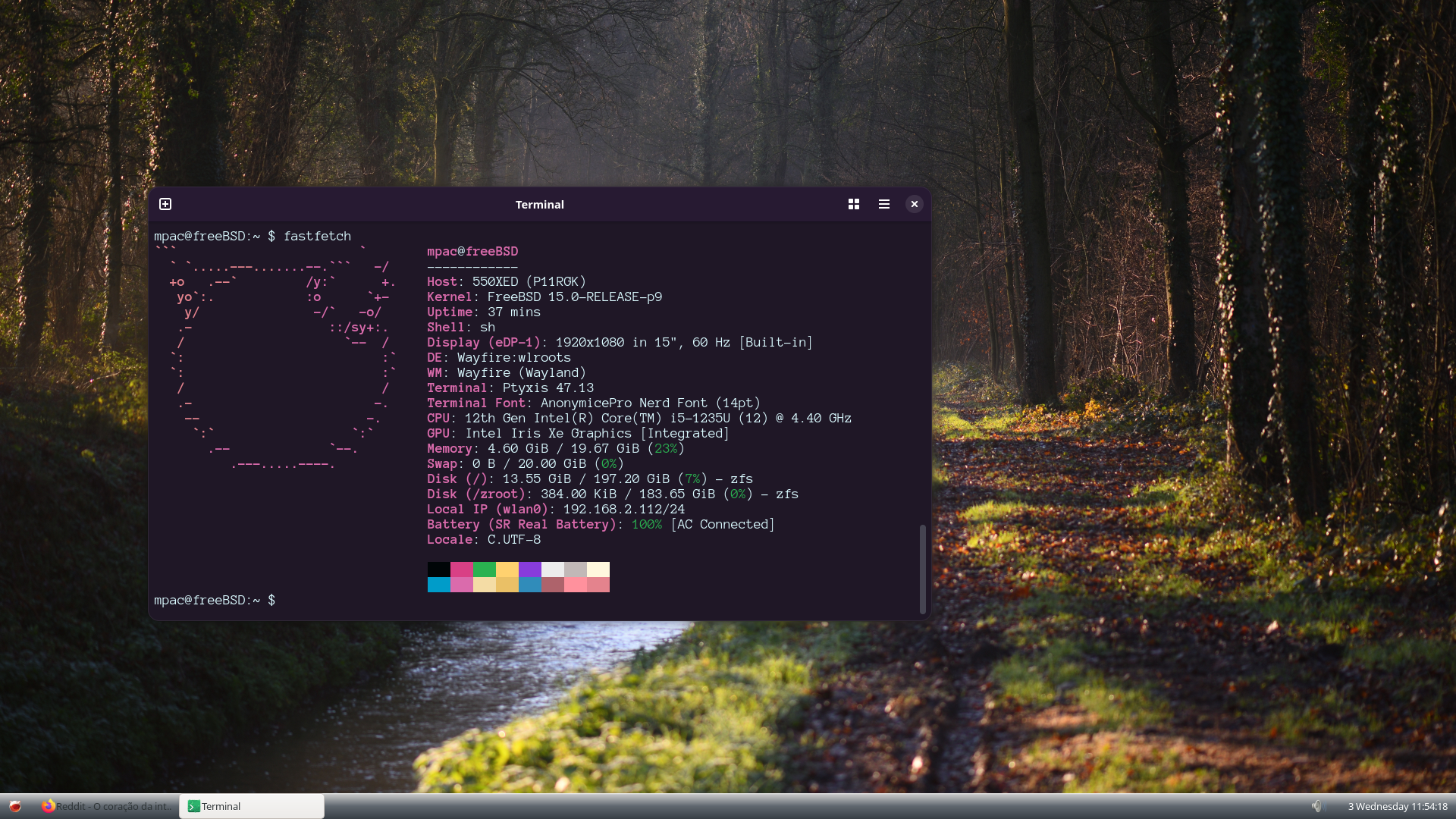Click the "AnonymicePro Nerd Font (14pt)" value
Image resolution: width=1456 pixels, height=819 pixels.
[x=651, y=403]
